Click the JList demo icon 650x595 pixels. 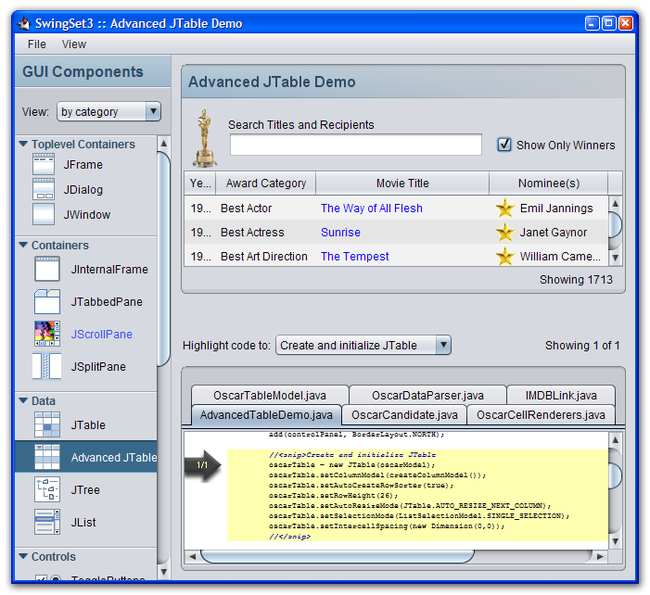(47, 522)
